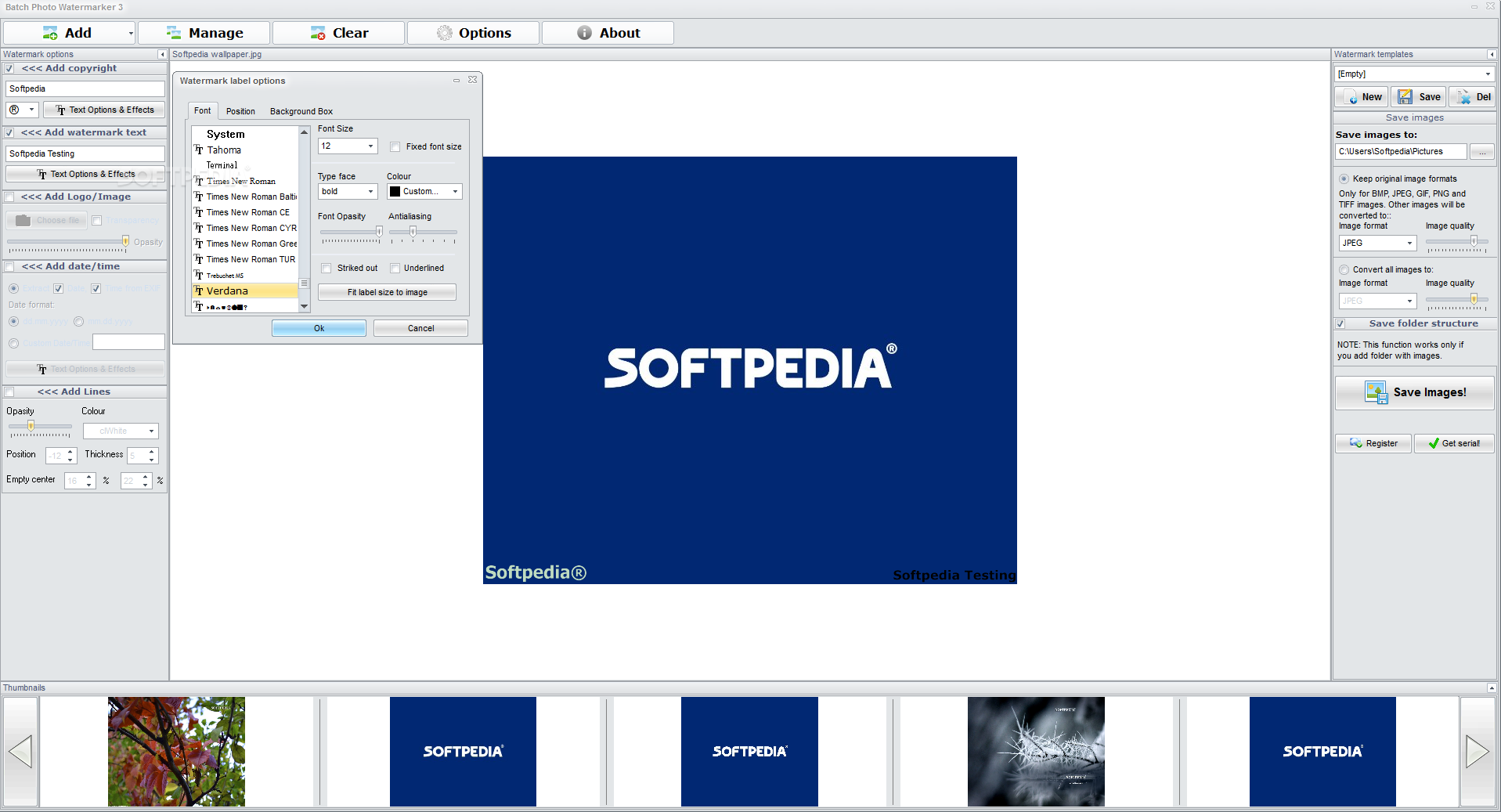Click the Register button label
1501x812 pixels.
click(1382, 444)
